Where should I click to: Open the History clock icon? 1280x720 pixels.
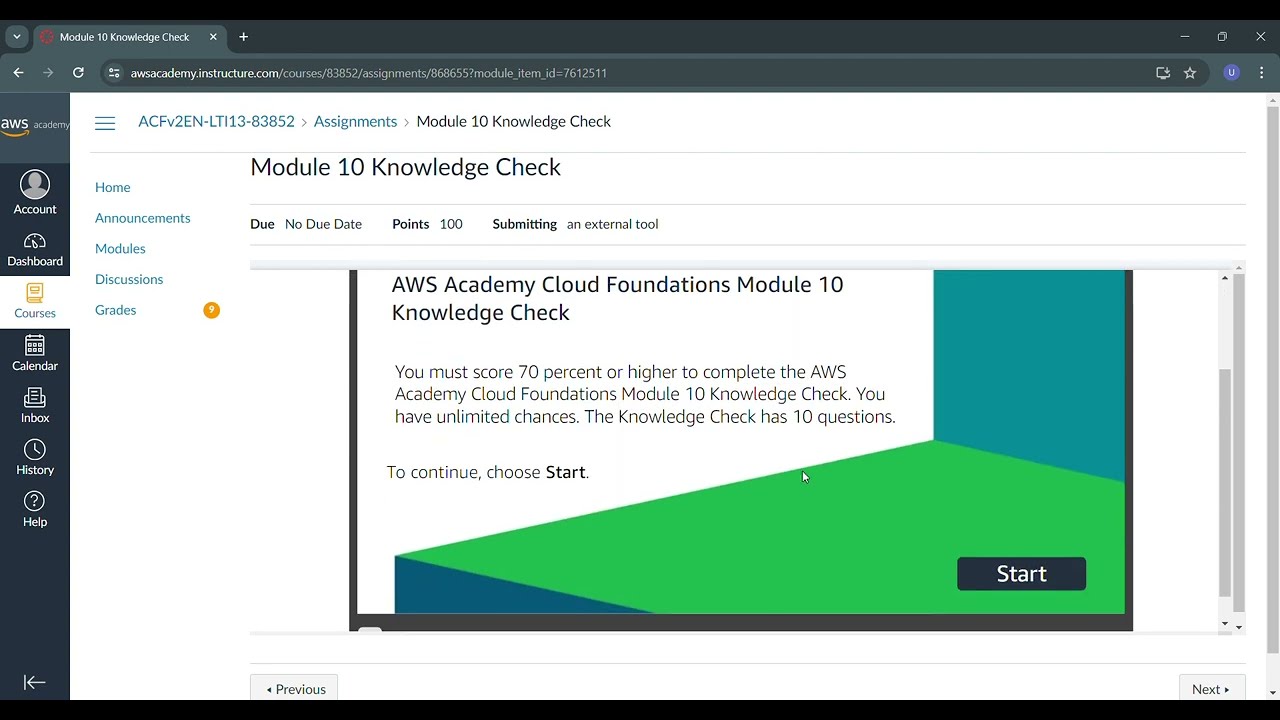pos(35,450)
